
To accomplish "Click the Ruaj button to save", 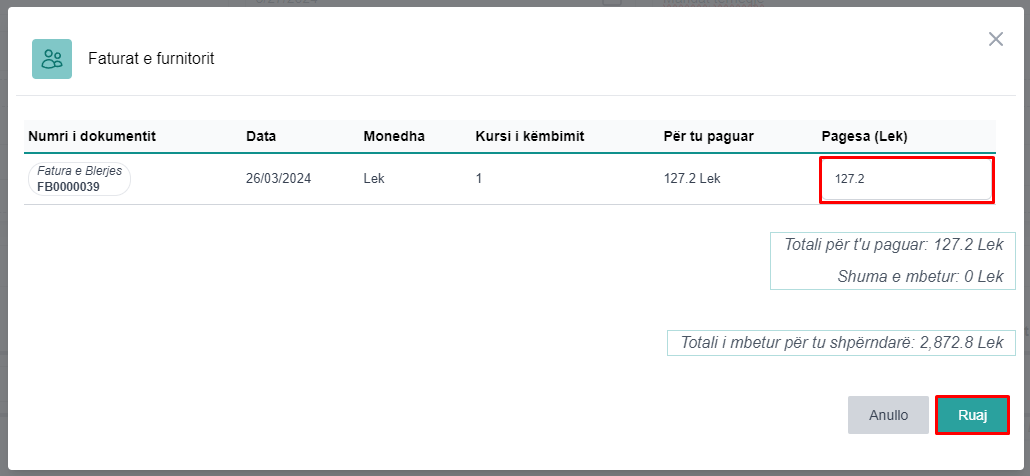I will coord(971,415).
